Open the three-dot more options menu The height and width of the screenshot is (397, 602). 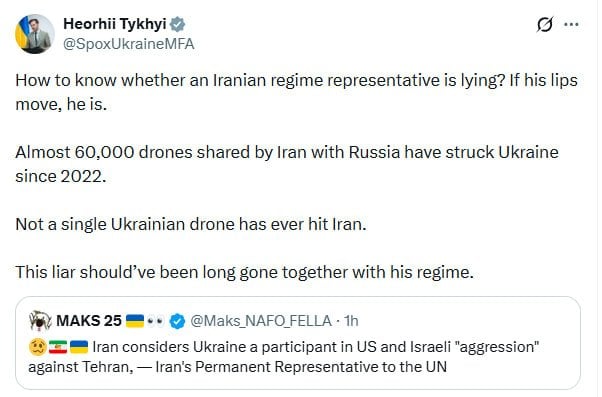coord(571,25)
